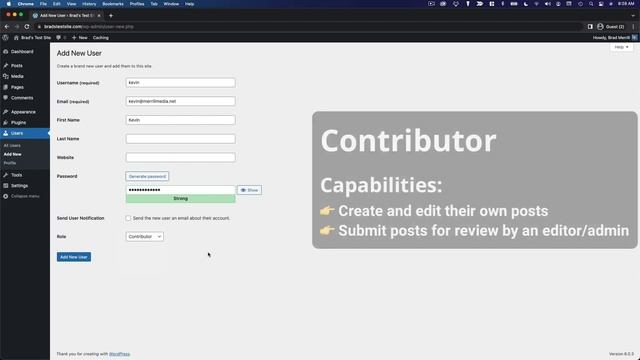The height and width of the screenshot is (360, 640).
Task: Toggle the Chrome side panel
Action: coord(590,27)
